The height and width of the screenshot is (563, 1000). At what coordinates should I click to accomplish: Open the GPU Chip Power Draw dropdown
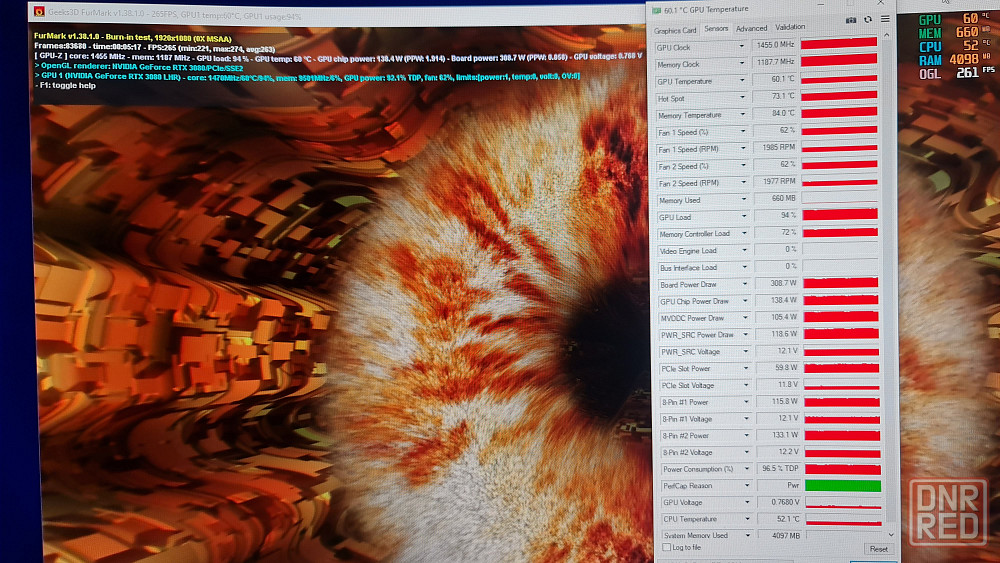click(745, 300)
